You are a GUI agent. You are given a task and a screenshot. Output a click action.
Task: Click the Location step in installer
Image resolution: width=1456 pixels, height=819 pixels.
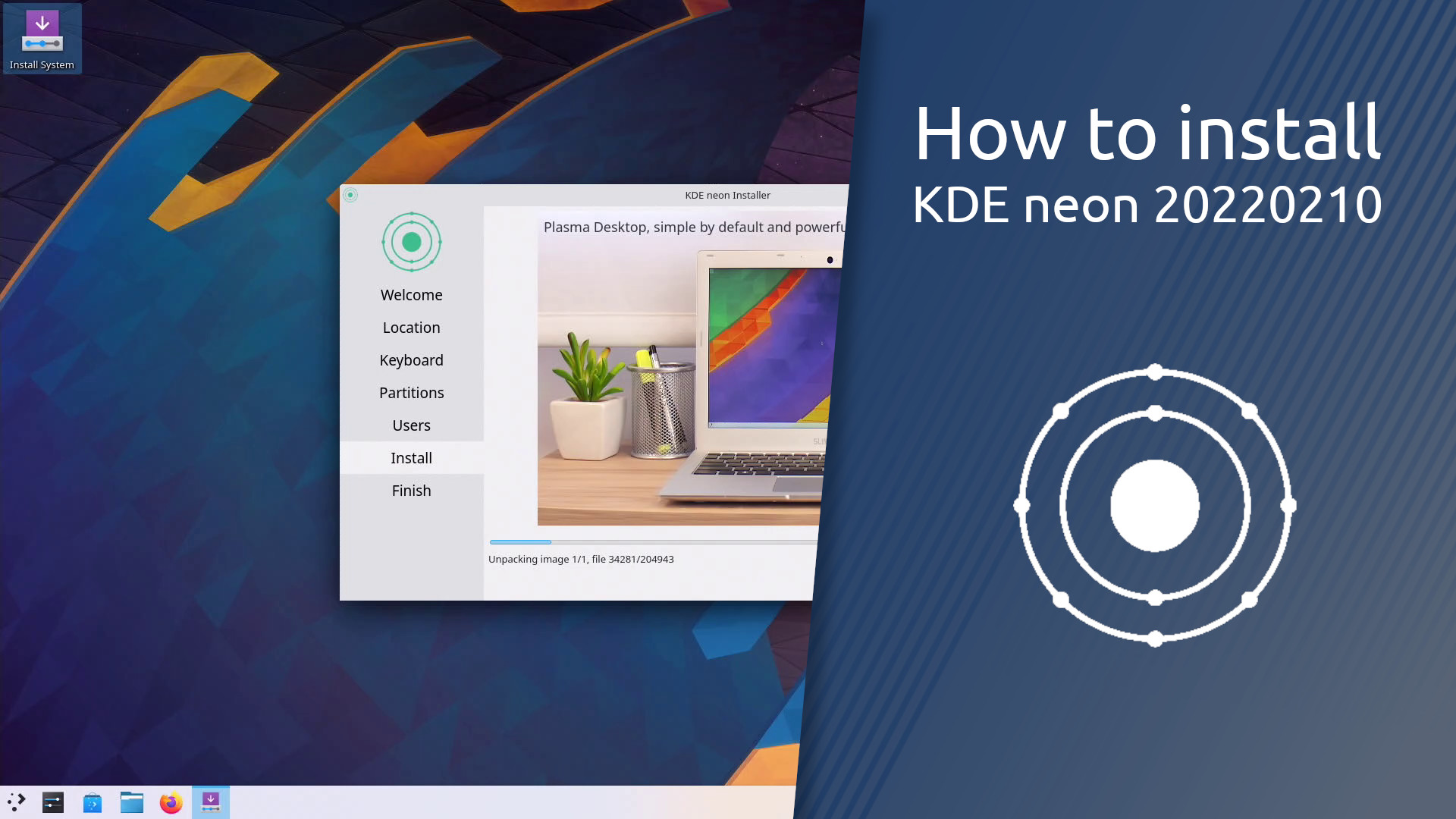pyautogui.click(x=411, y=327)
